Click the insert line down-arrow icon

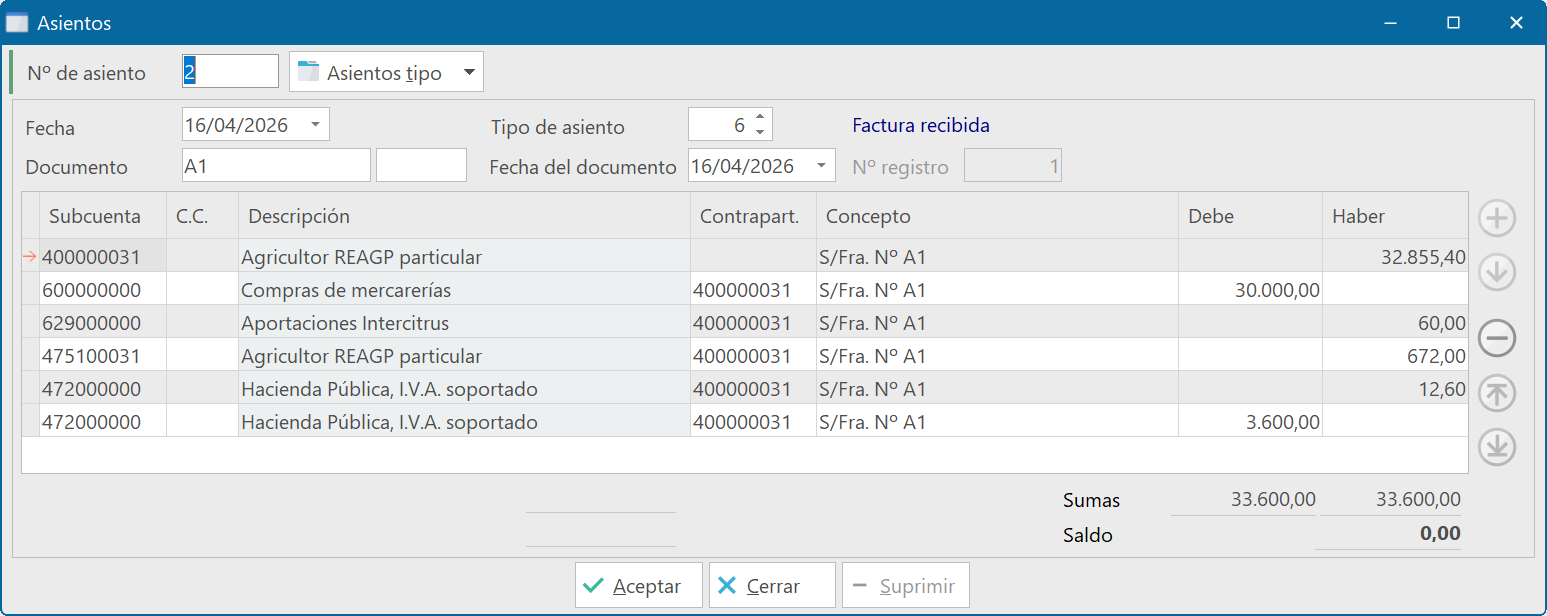(x=1496, y=271)
